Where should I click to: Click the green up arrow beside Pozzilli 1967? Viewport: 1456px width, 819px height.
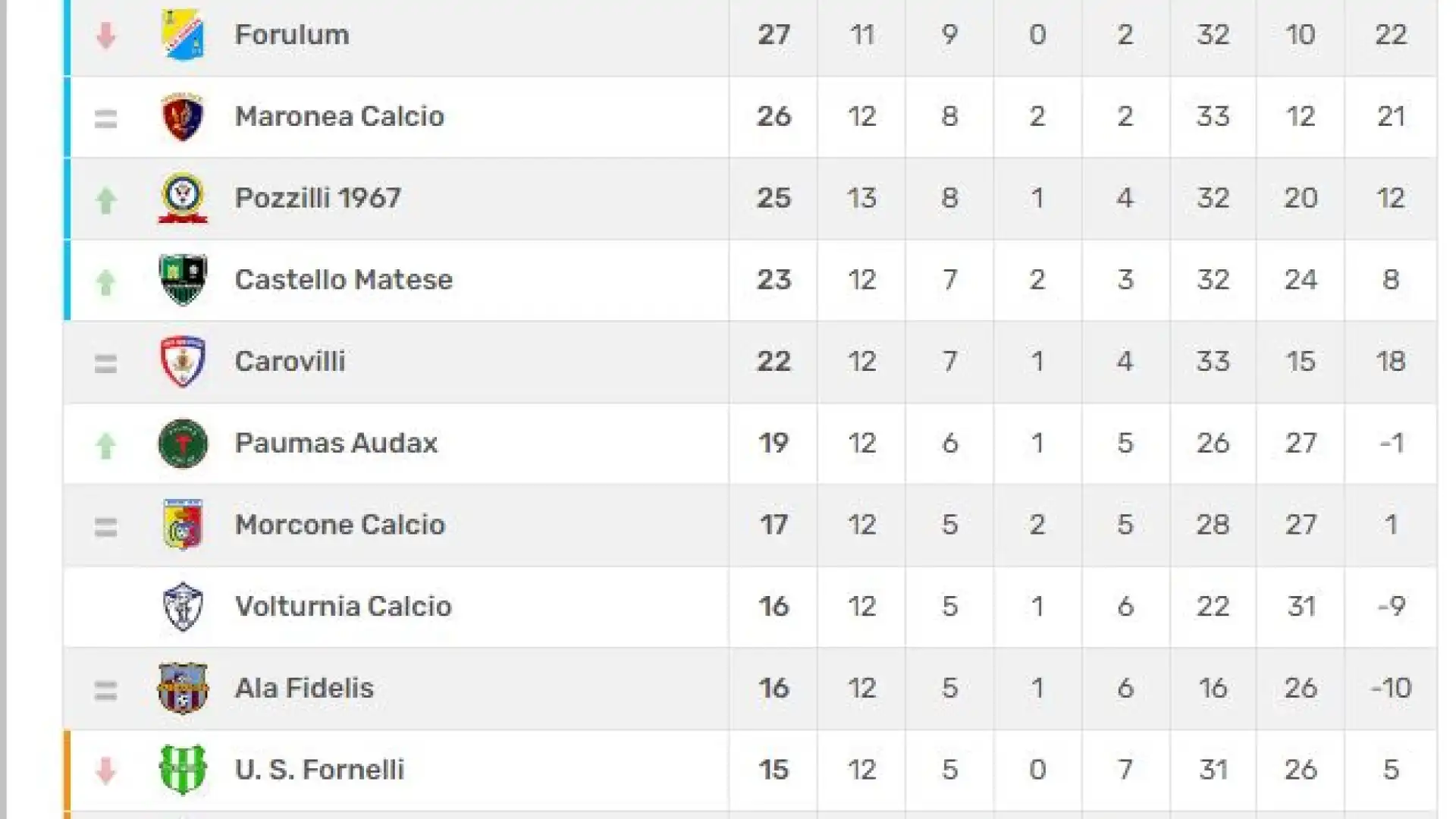[x=105, y=200]
